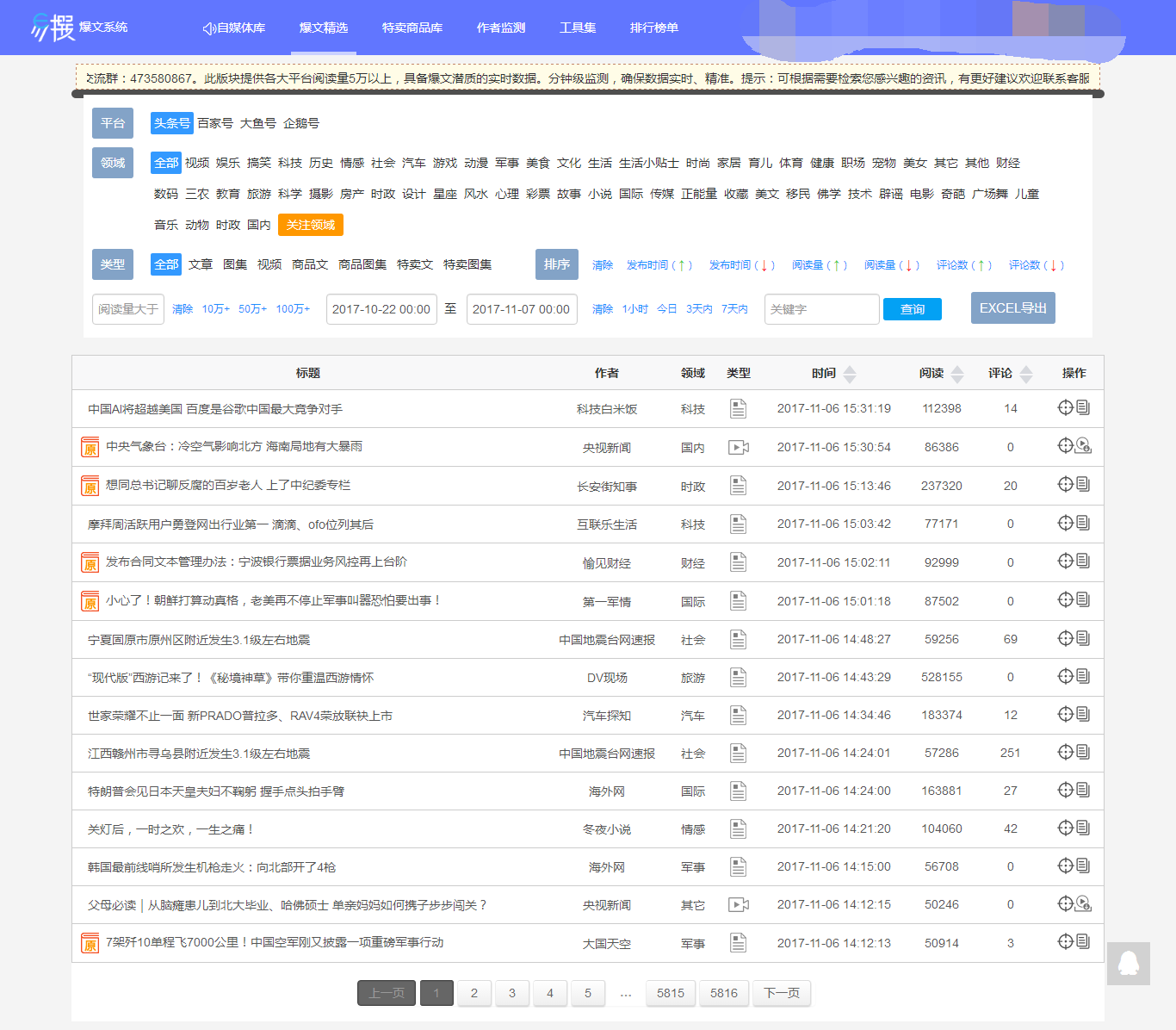Select the 百家号 platform filter
Screen dimensions: 1176x1030
(x=215, y=123)
